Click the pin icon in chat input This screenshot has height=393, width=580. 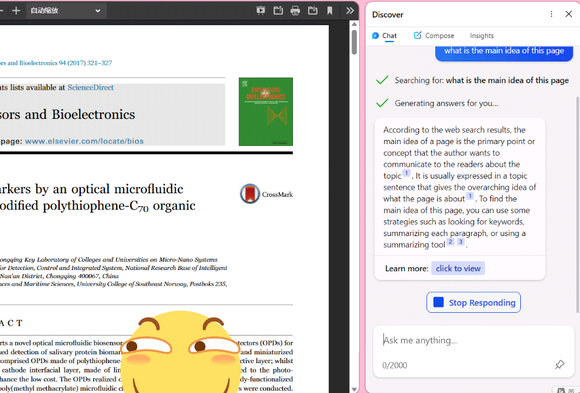coord(560,365)
